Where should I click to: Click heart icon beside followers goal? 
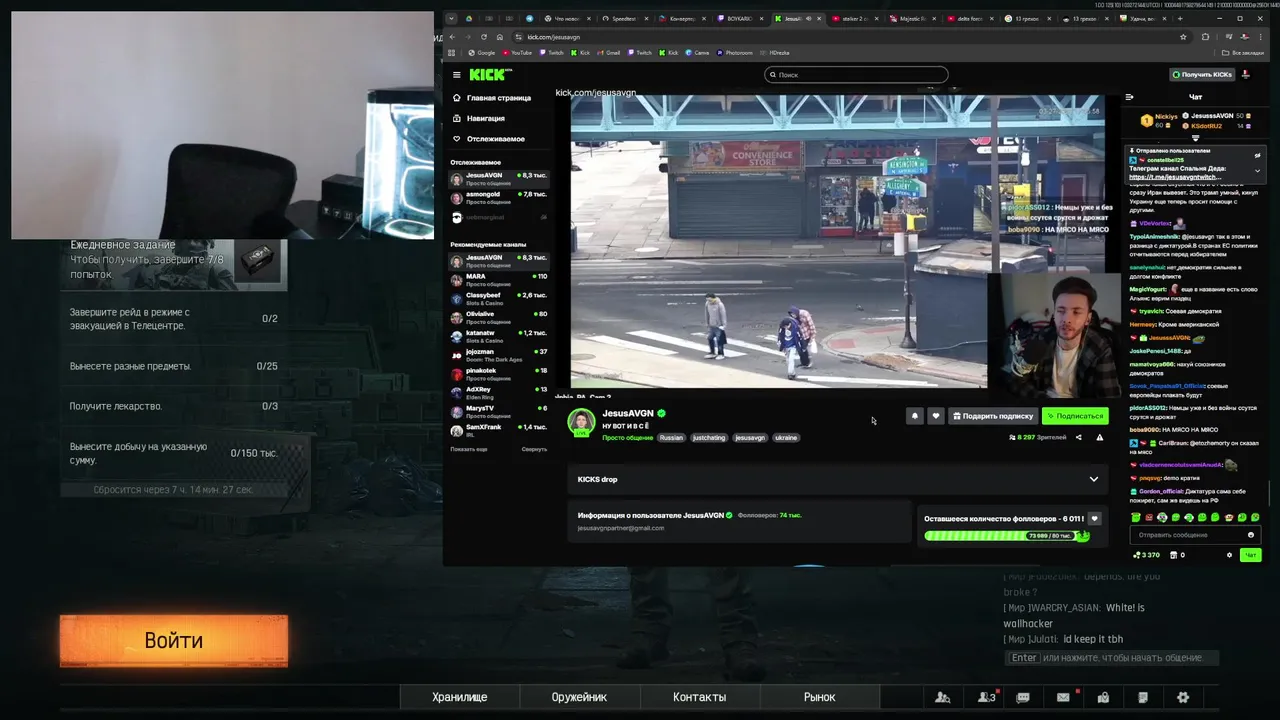(1094, 519)
